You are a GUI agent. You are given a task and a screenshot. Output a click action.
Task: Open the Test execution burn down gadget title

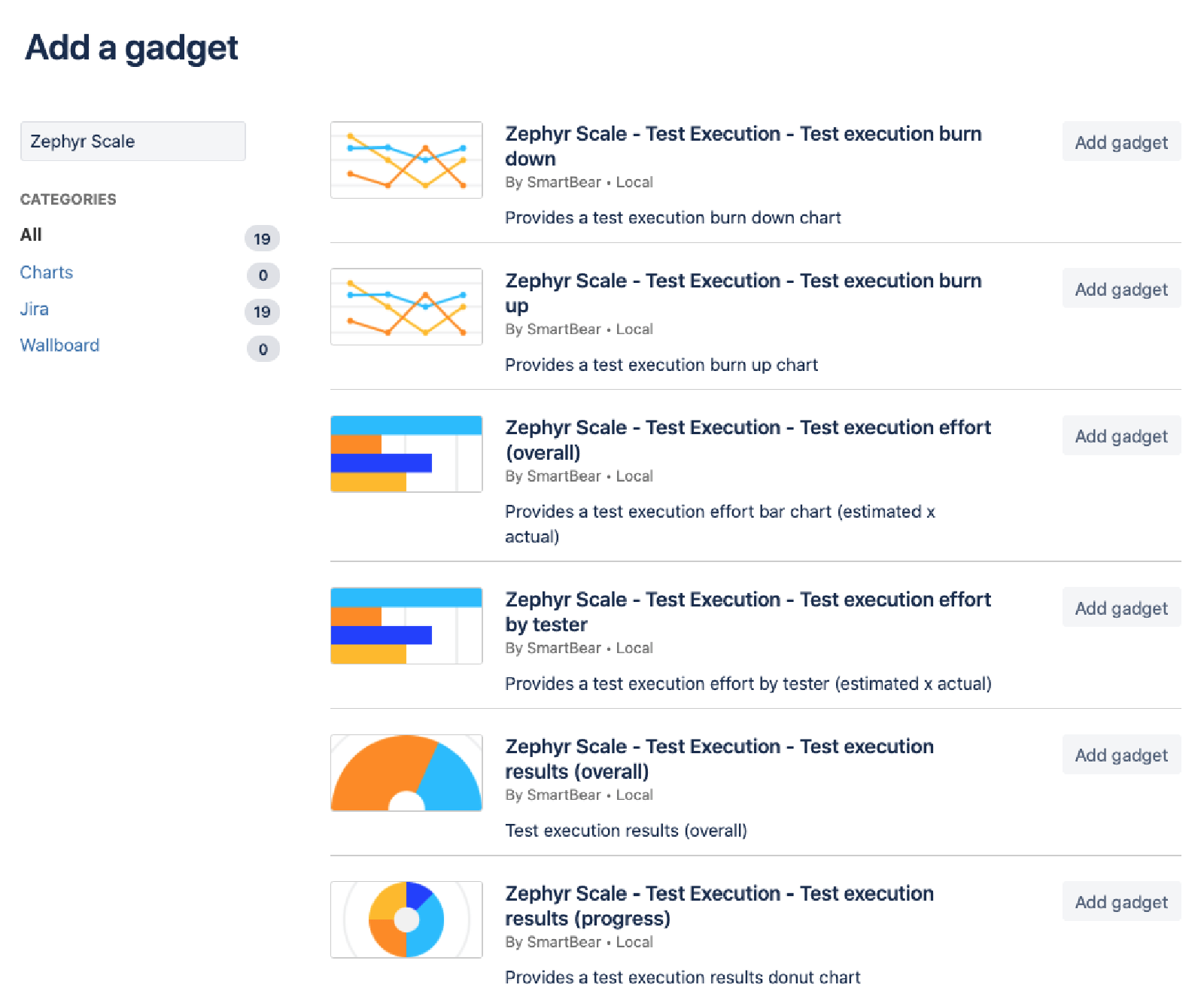743,146
